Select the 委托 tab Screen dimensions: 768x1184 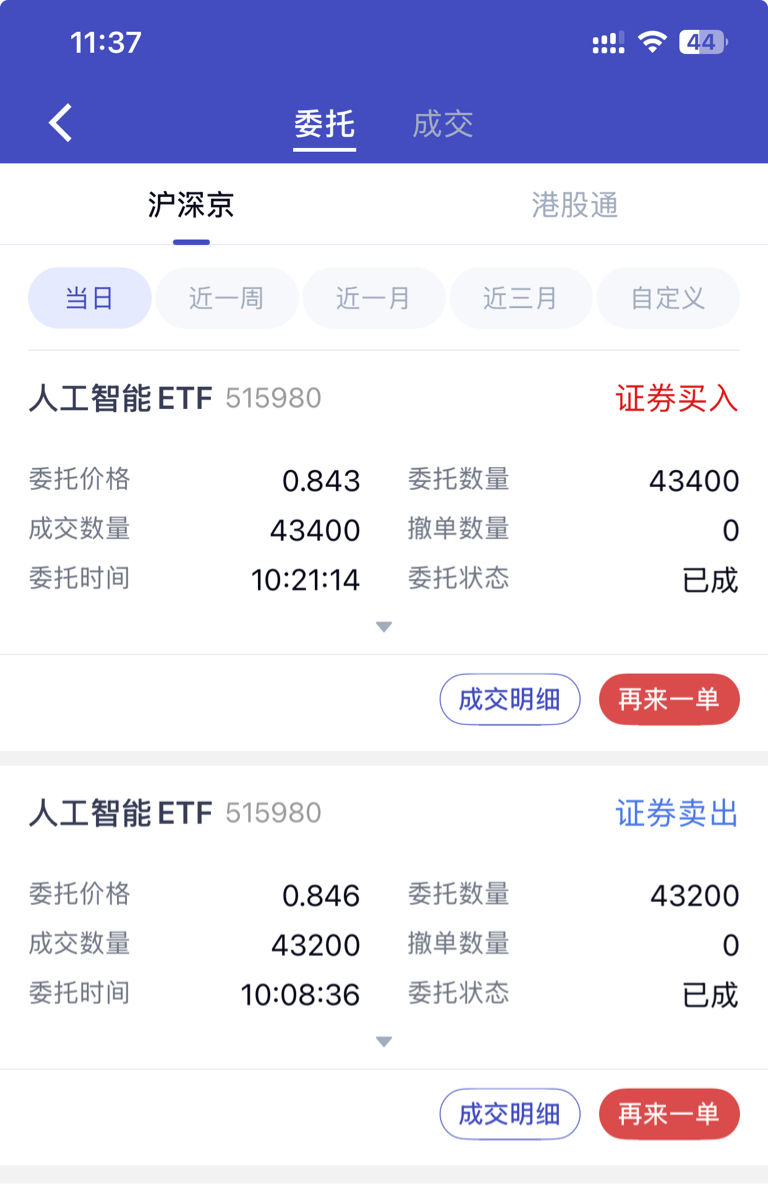pyautogui.click(x=325, y=124)
